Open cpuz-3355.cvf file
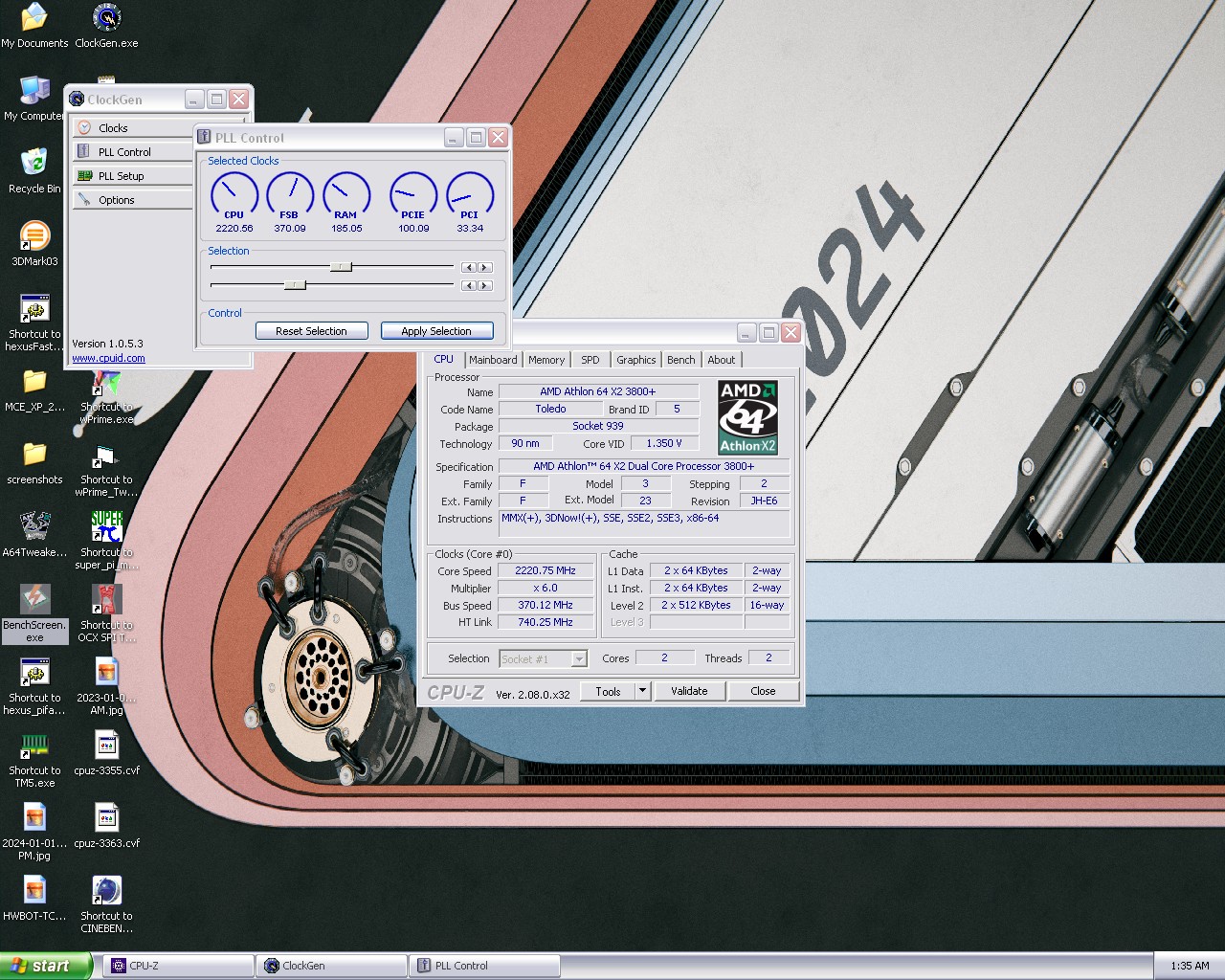 [x=106, y=753]
